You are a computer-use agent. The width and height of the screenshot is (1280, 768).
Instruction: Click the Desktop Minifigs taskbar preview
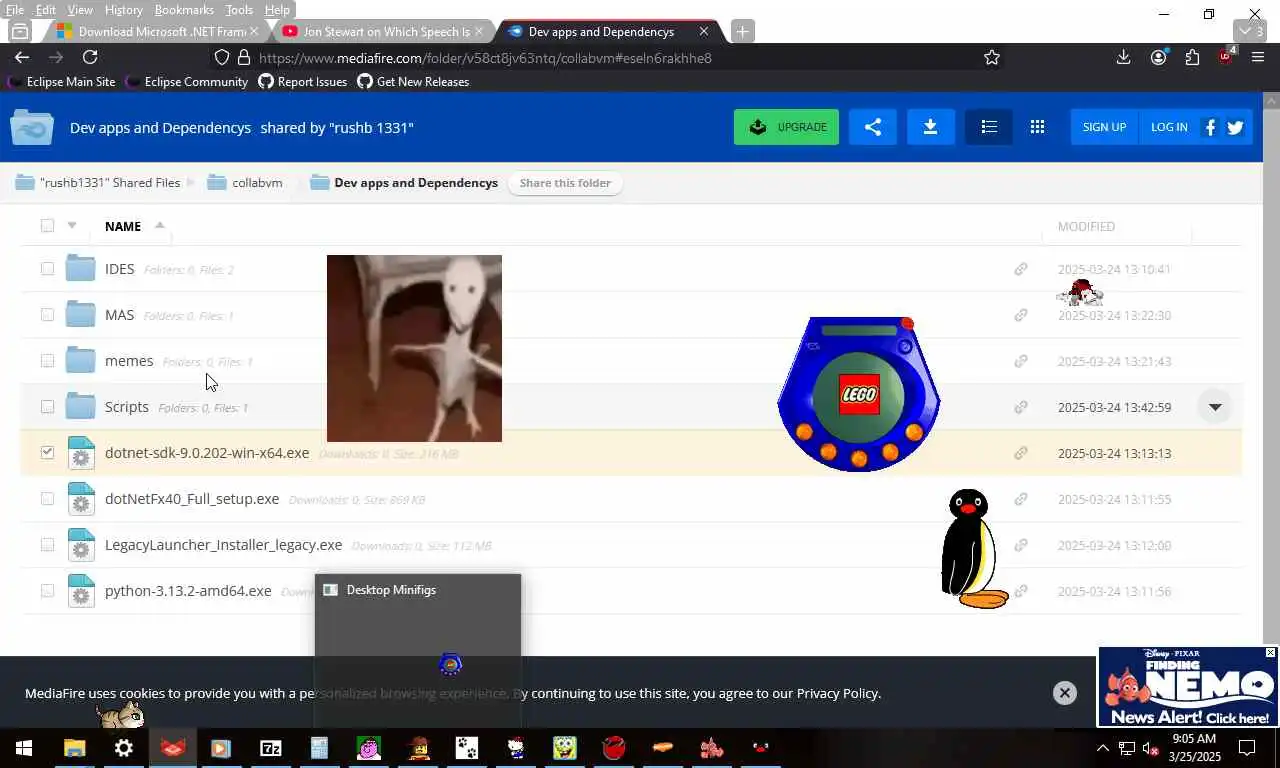[x=418, y=650]
